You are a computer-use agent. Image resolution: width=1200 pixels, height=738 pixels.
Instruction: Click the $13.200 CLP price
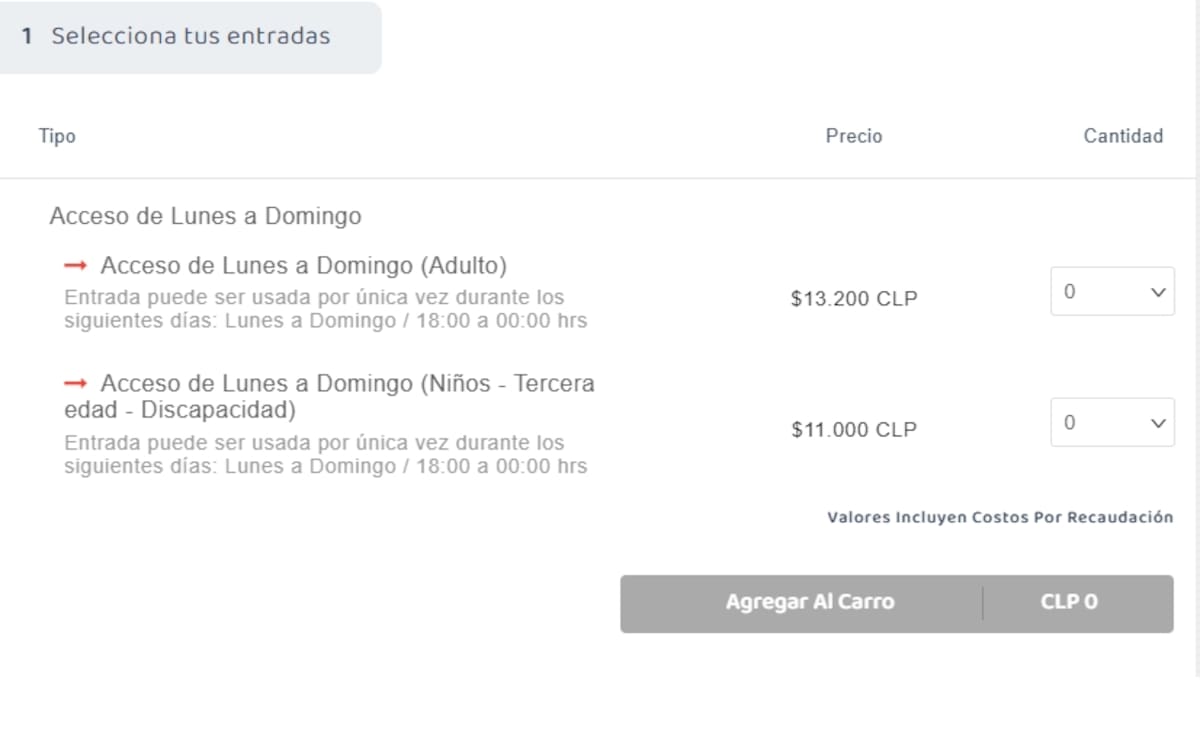pyautogui.click(x=854, y=299)
